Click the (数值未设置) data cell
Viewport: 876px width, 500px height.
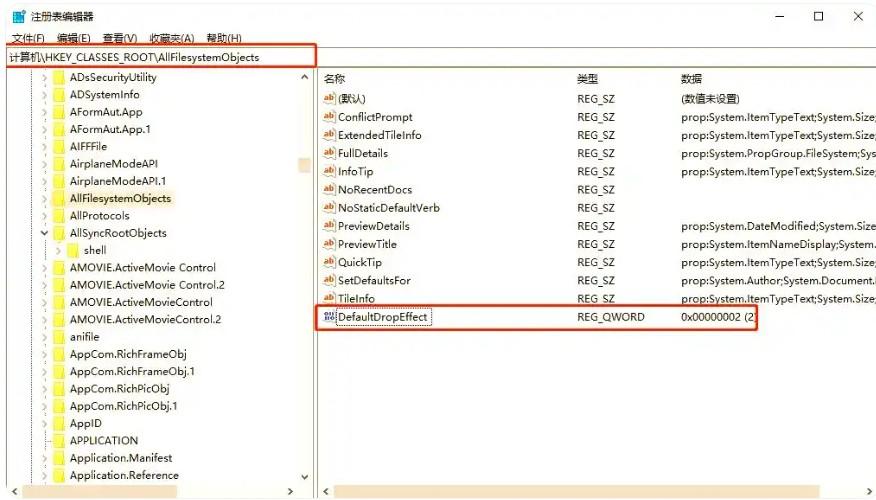710,98
